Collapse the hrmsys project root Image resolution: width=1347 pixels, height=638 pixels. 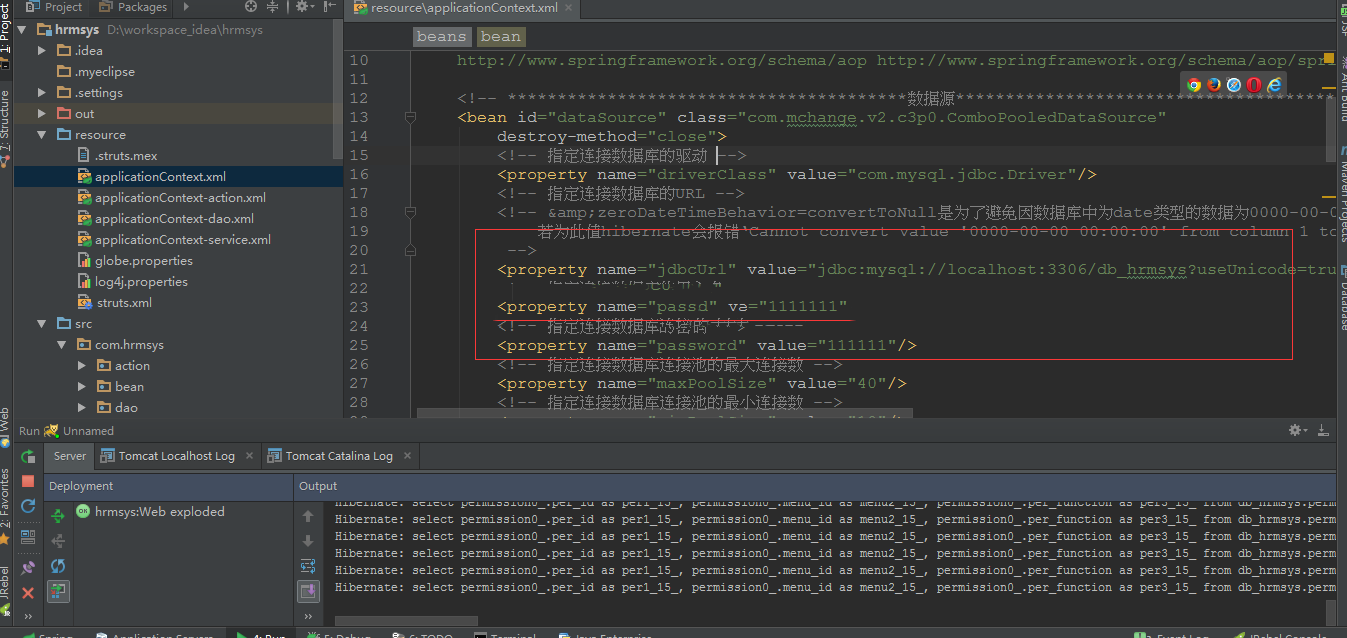click(21, 30)
